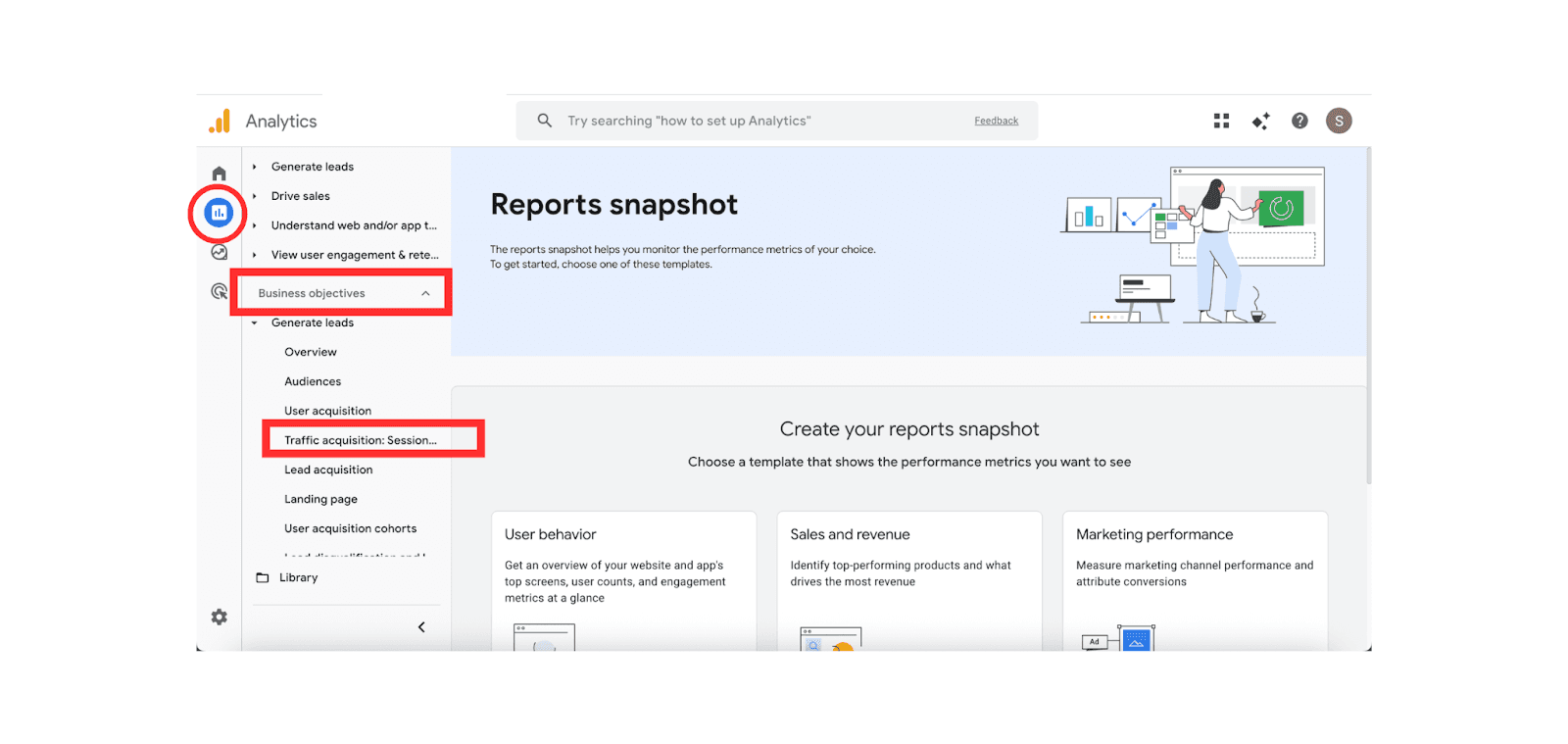Expand the top Generate leads arrow

coord(254,167)
